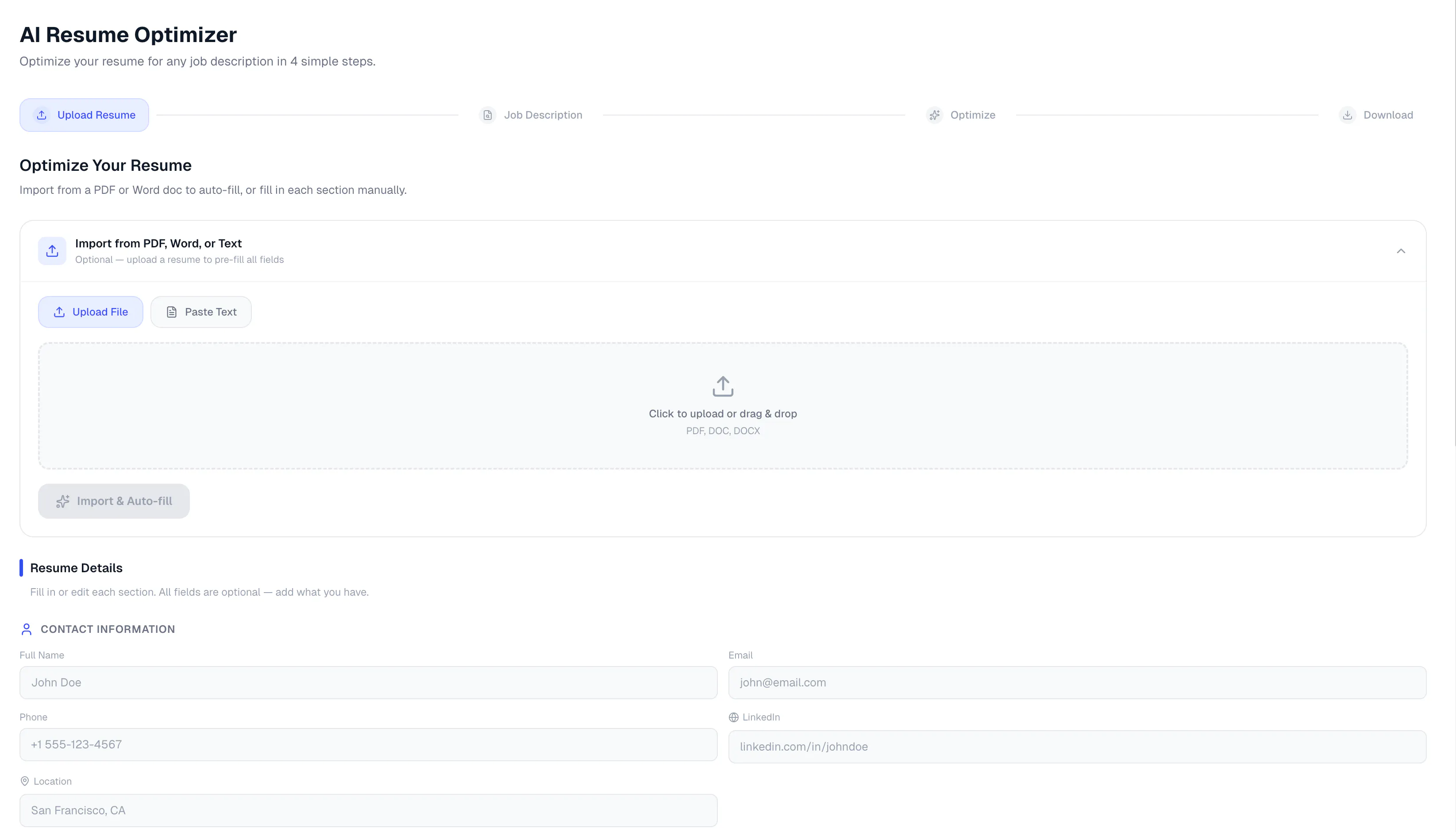Viewport: 1456px width, 832px height.
Task: Open the Optimize step
Action: coord(961,115)
